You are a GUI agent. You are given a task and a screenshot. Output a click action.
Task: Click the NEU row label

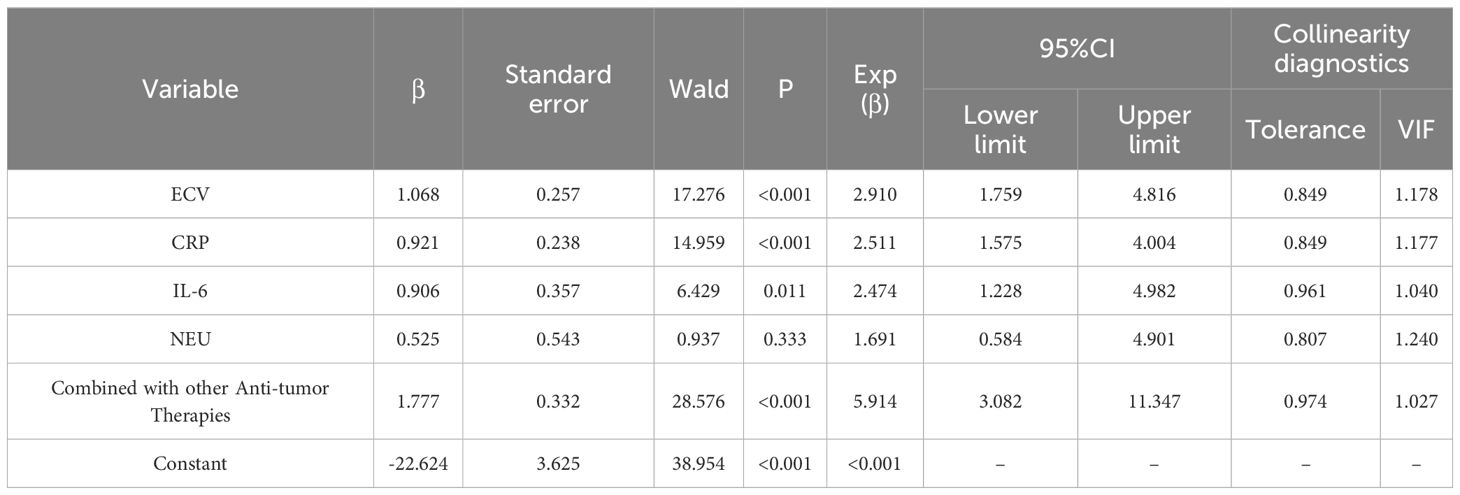point(190,339)
